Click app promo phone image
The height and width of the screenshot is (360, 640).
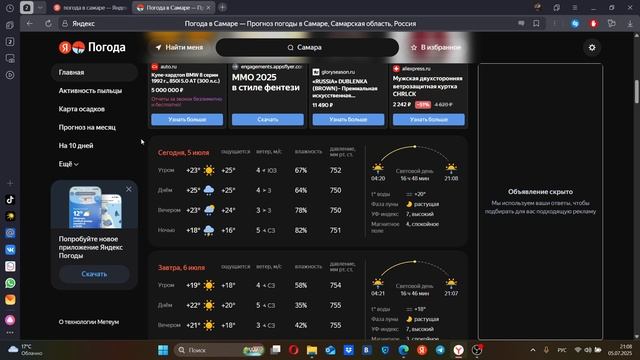point(95,207)
